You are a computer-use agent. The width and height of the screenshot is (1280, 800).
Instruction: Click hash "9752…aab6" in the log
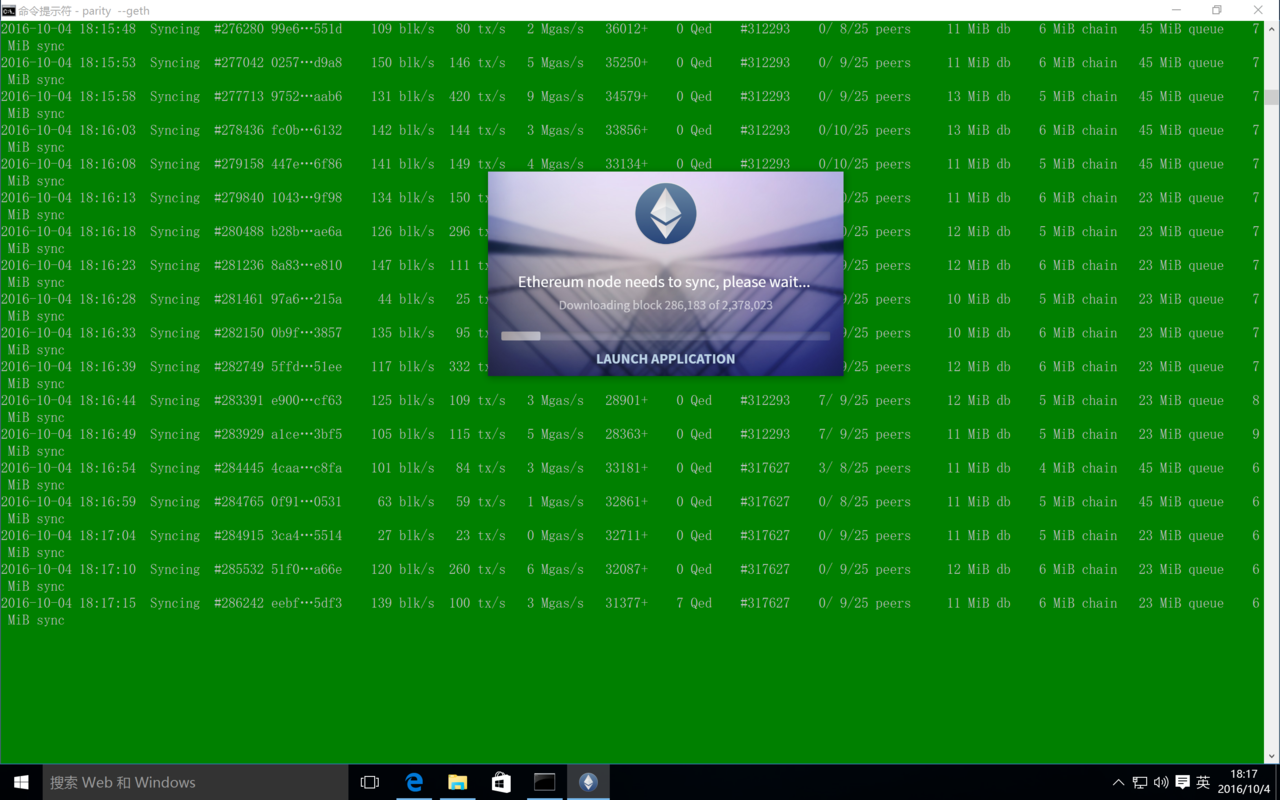point(306,97)
